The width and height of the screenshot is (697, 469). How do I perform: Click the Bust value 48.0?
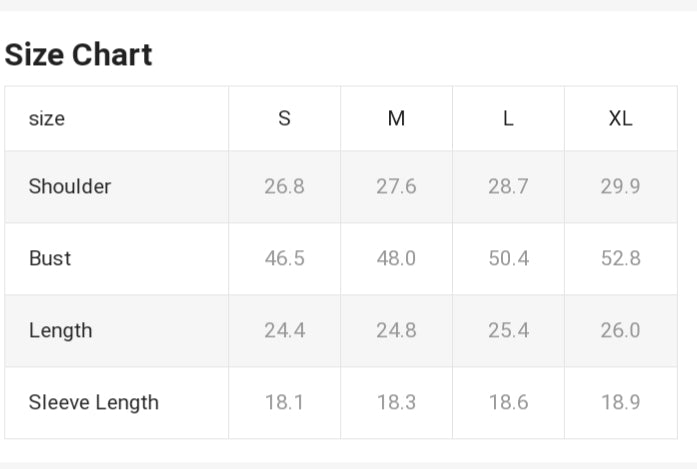click(x=396, y=258)
